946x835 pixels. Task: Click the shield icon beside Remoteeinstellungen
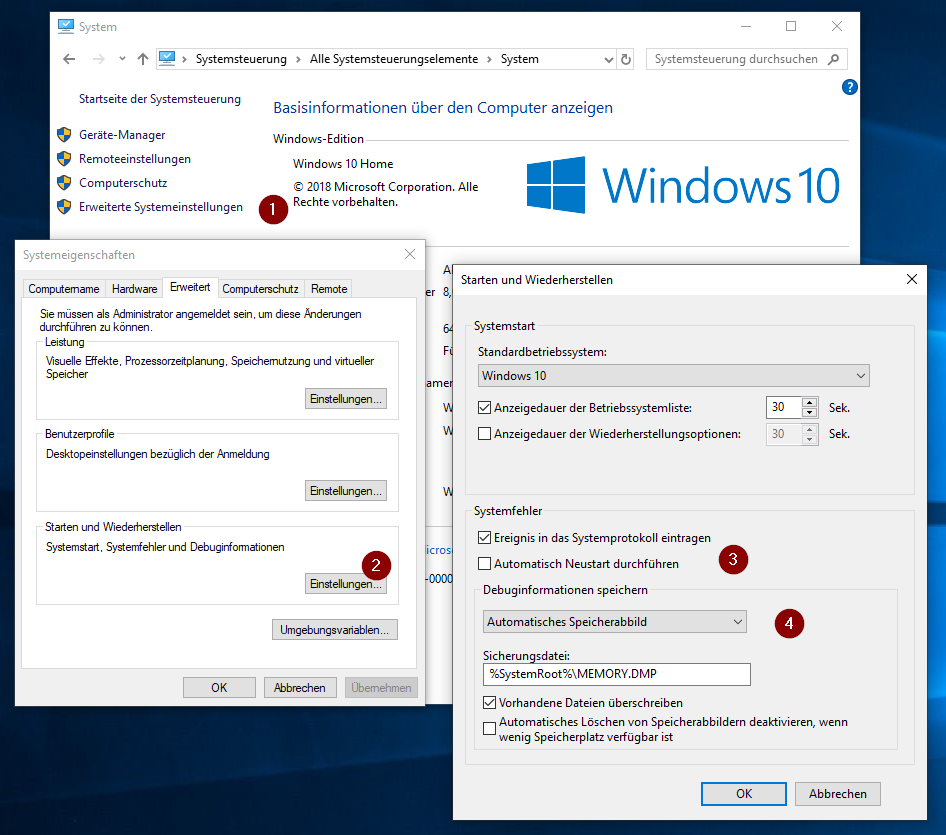pyautogui.click(x=64, y=159)
